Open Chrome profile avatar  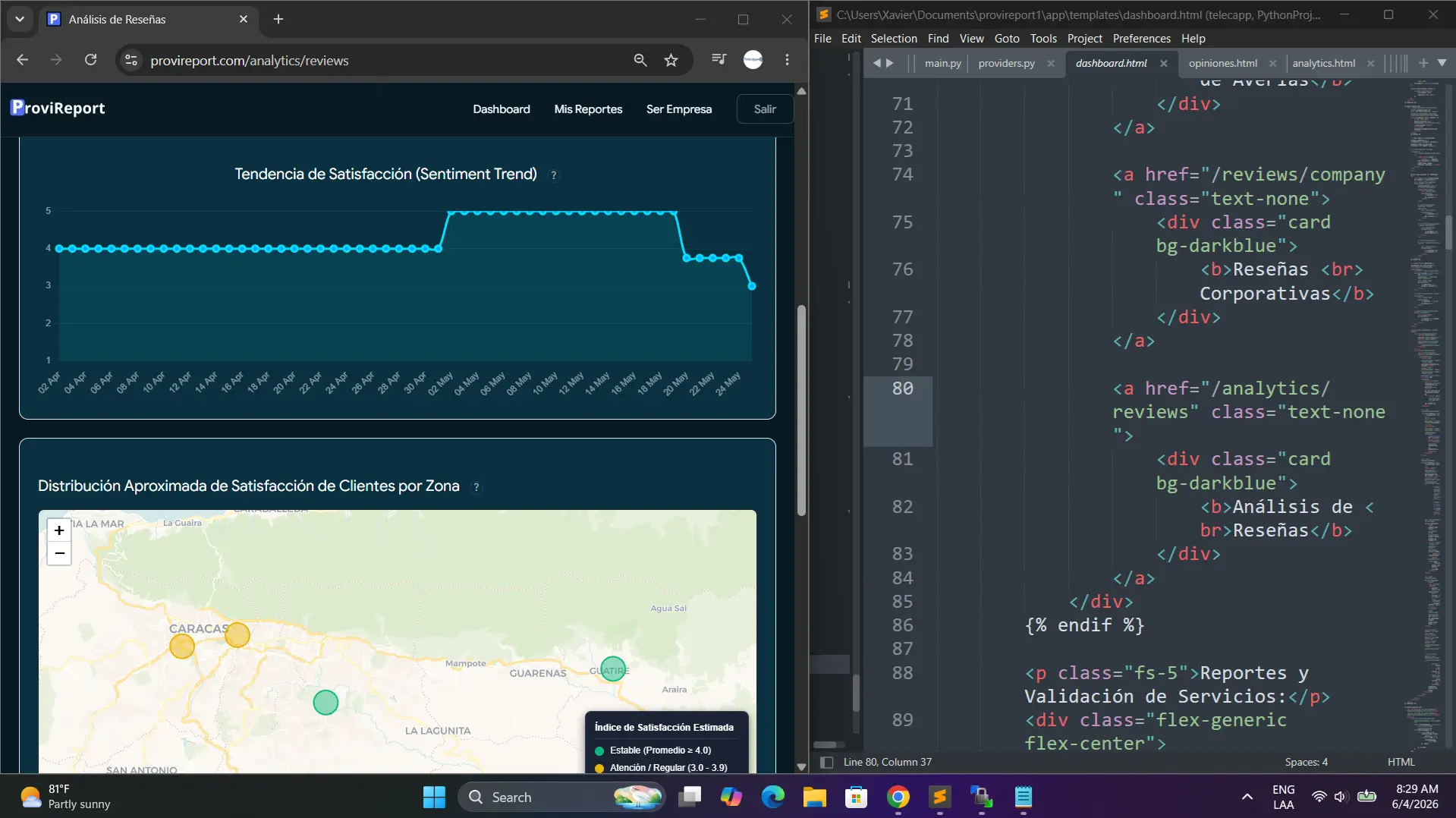753,60
